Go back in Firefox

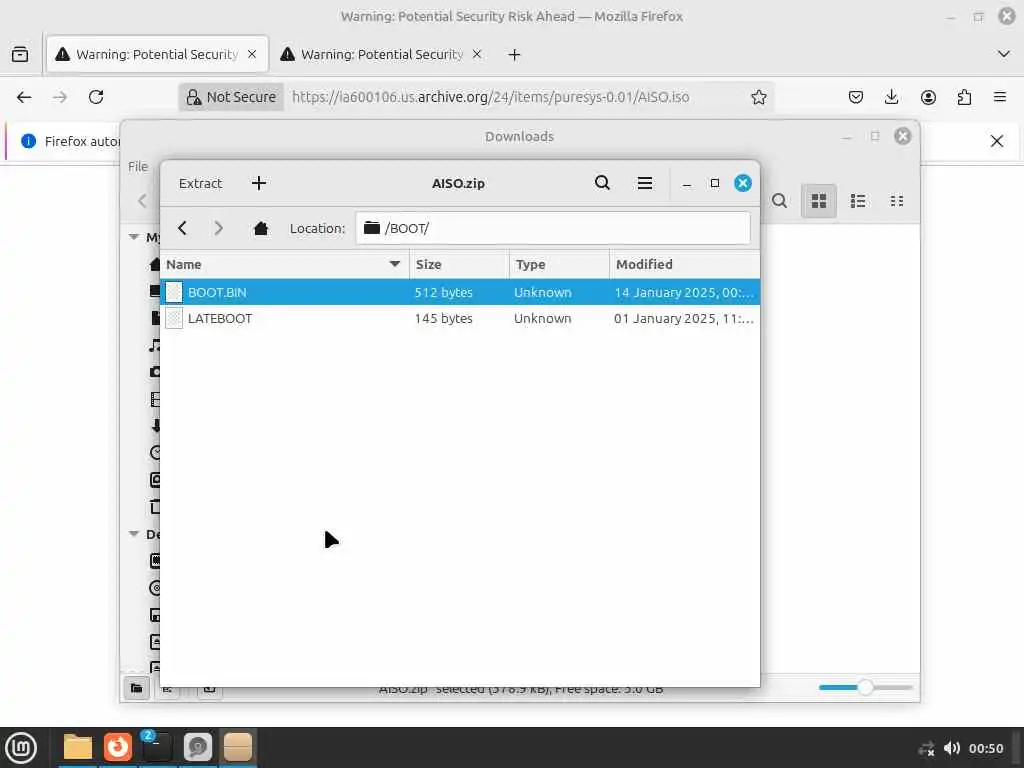pos(24,97)
